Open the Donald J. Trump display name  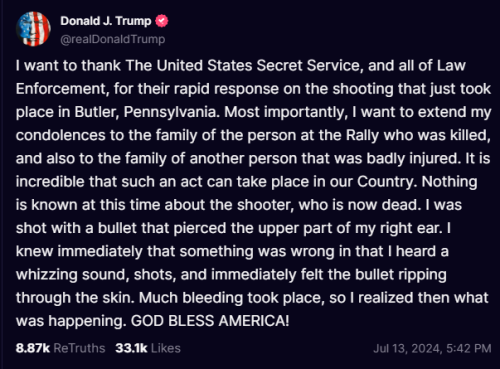click(x=106, y=21)
